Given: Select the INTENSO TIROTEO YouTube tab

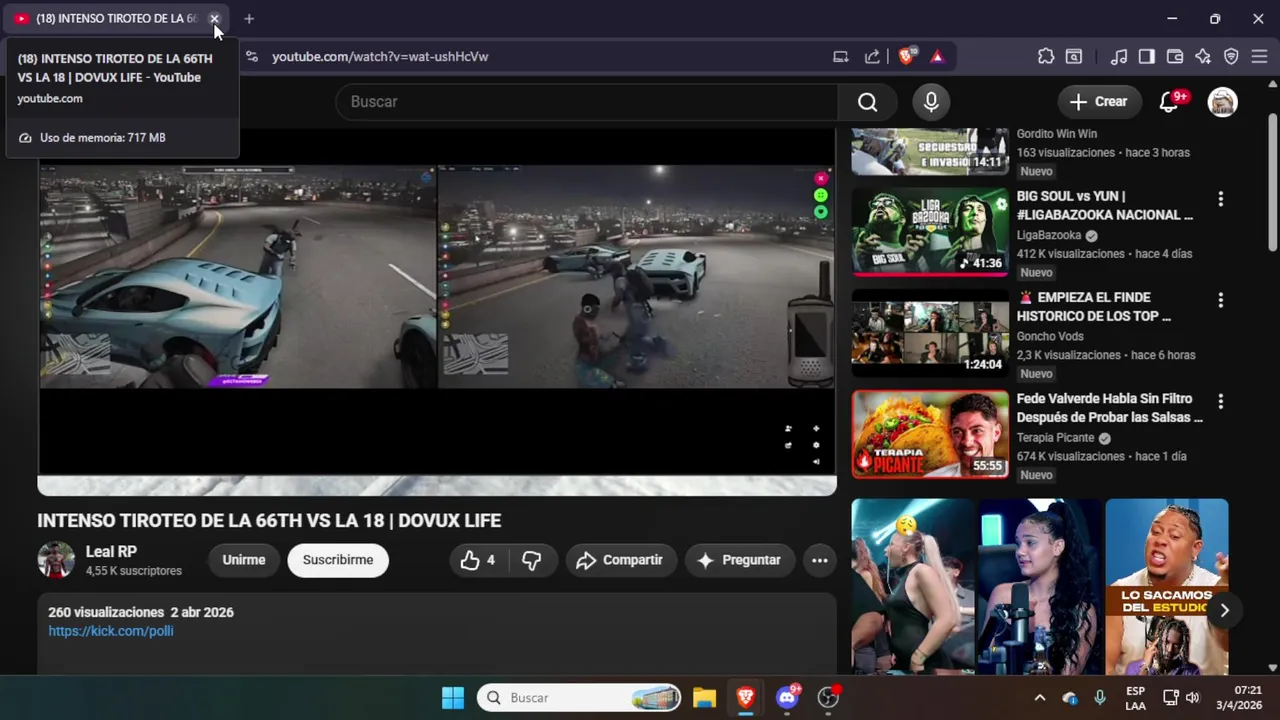Looking at the screenshot, I should (117, 19).
